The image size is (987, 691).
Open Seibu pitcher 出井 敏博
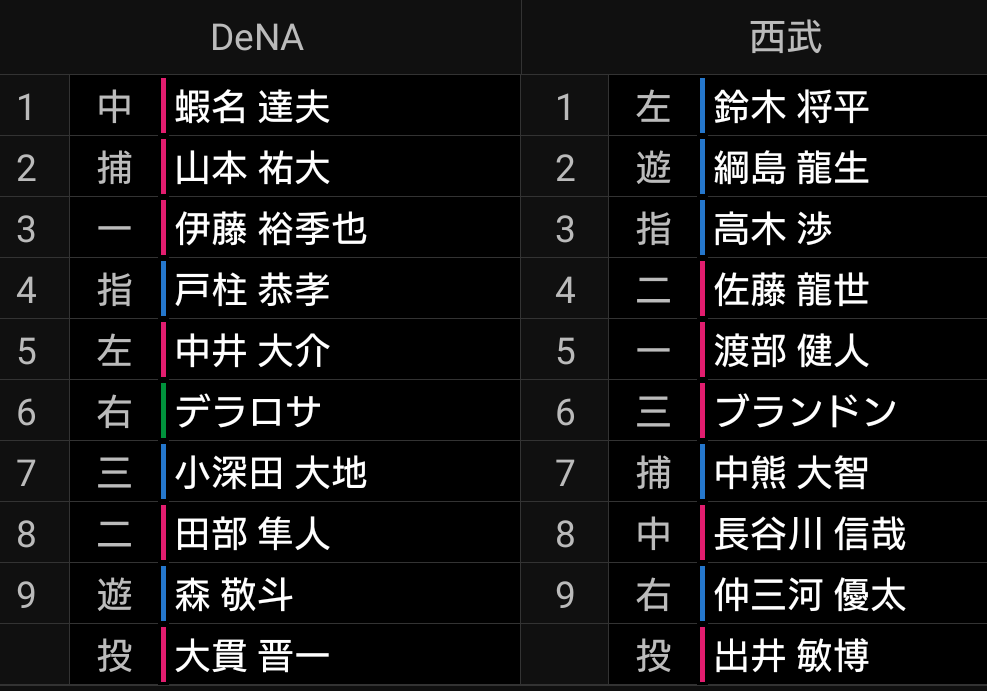(x=791, y=656)
